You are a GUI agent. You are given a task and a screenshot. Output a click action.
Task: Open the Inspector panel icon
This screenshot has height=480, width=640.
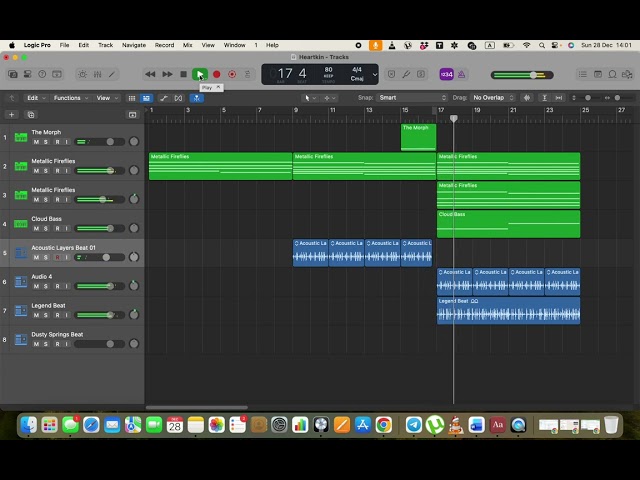[27, 74]
